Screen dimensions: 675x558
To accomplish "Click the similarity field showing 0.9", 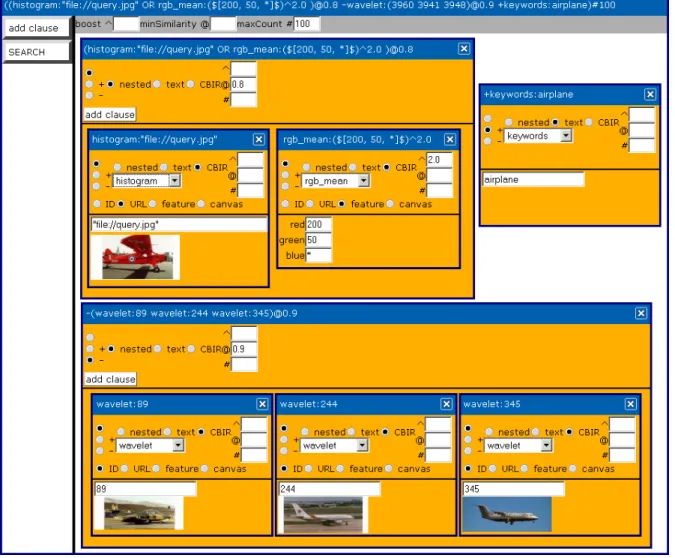I will (x=245, y=349).
